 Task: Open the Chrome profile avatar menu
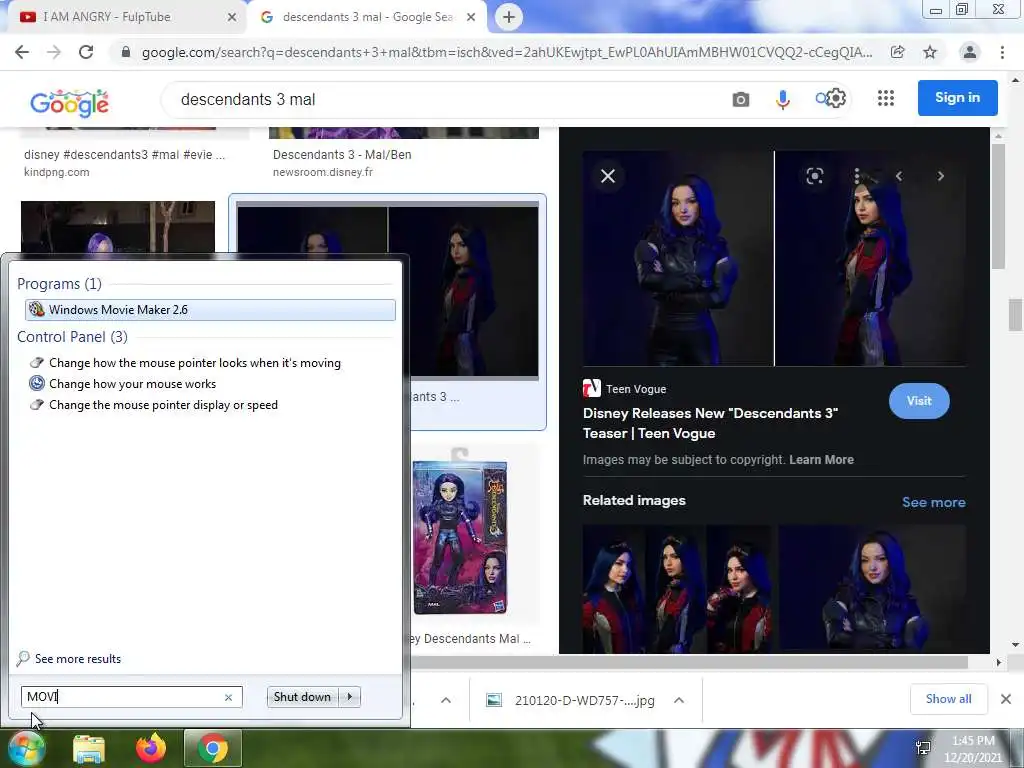[x=970, y=52]
